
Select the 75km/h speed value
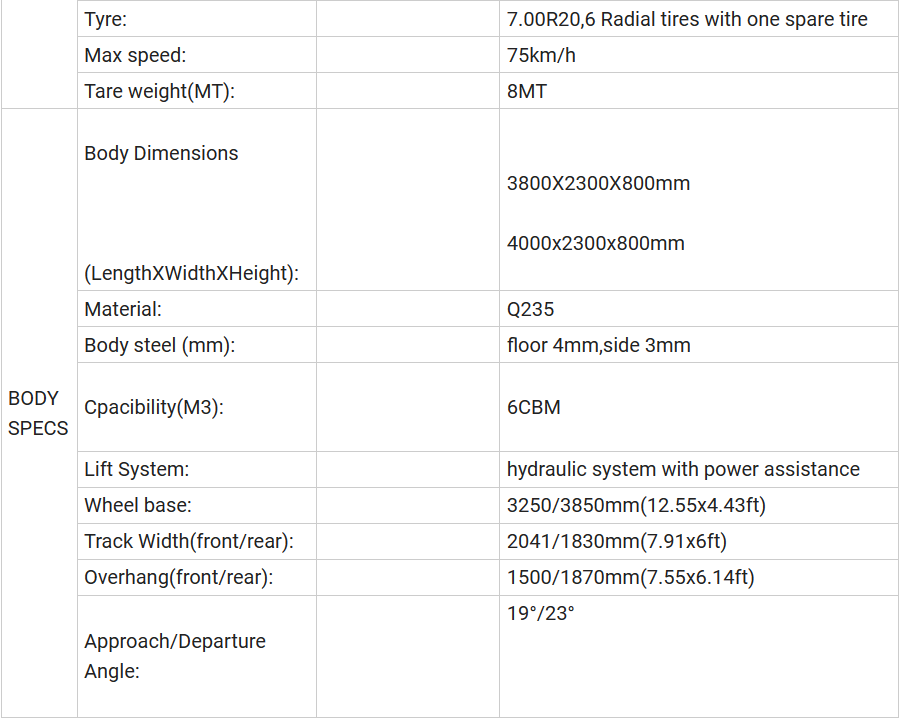541,56
